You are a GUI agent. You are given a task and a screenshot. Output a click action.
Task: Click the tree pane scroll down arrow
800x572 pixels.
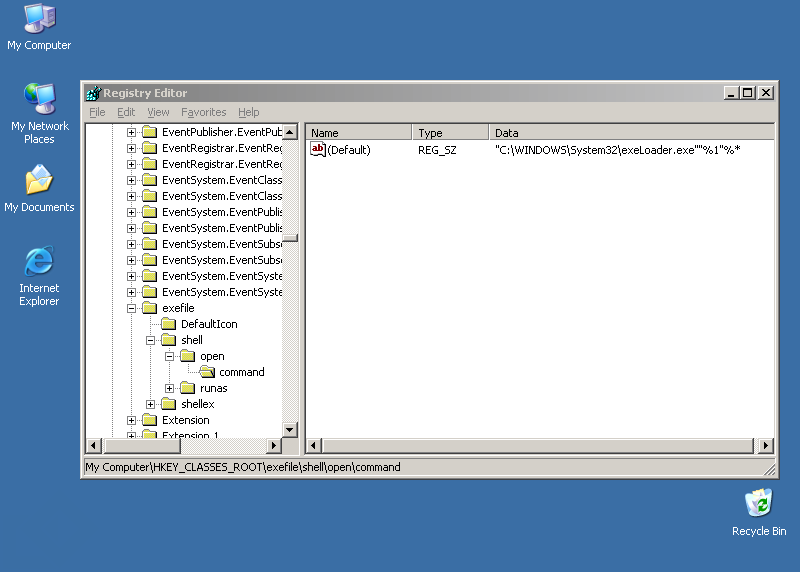[x=290, y=430]
